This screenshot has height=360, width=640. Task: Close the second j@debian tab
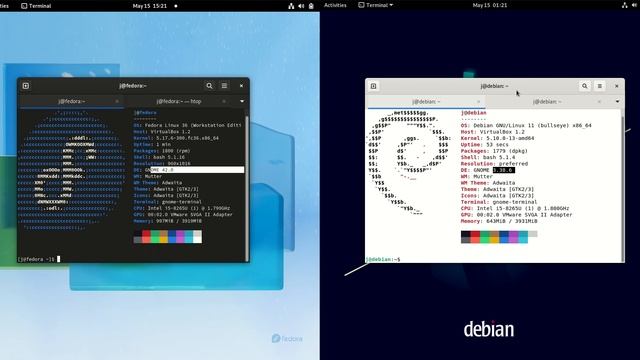pos(599,102)
